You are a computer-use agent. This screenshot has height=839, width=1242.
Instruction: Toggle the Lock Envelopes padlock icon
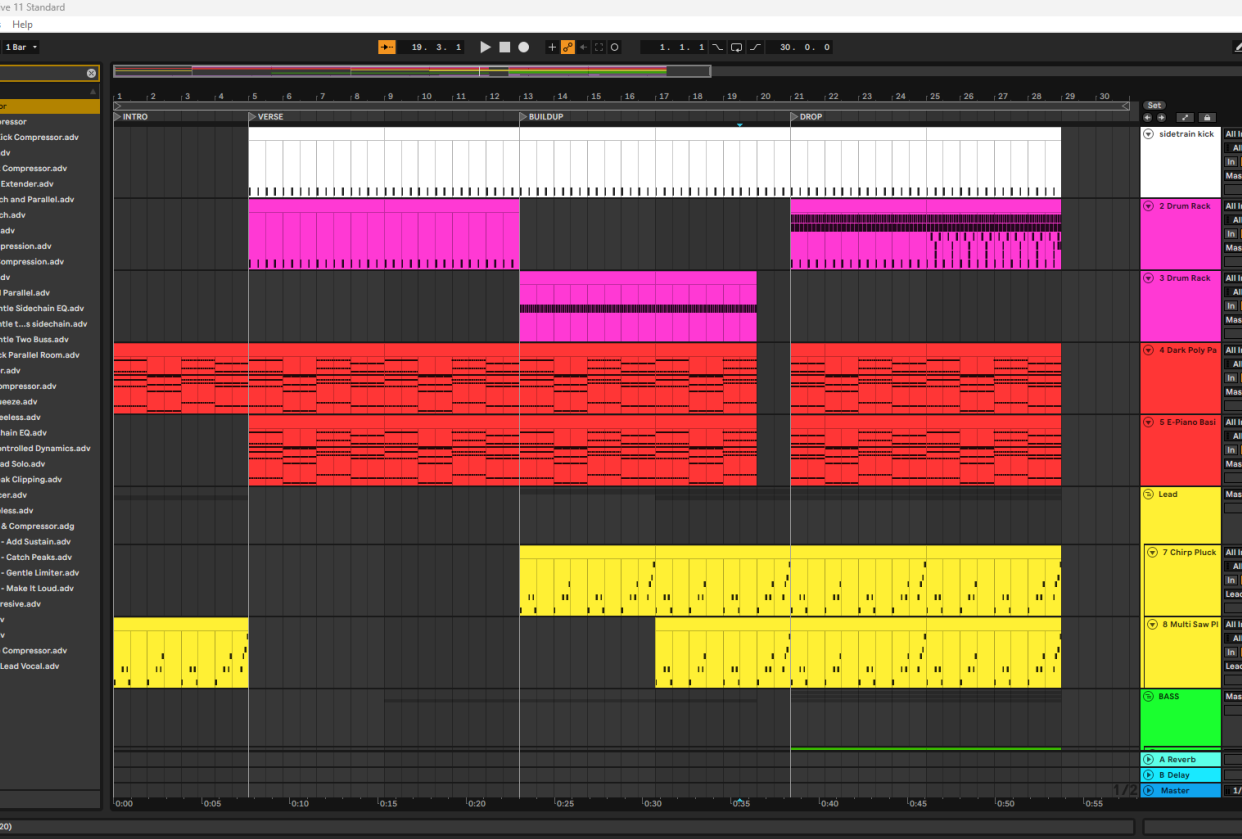pos(1206,117)
